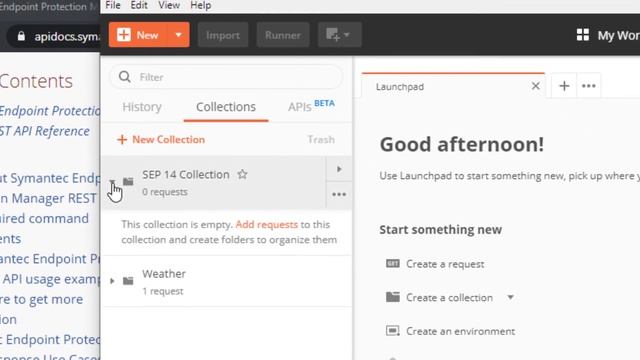Select the My Workspace label
Screen dimensions: 640x360
click(x=618, y=36)
